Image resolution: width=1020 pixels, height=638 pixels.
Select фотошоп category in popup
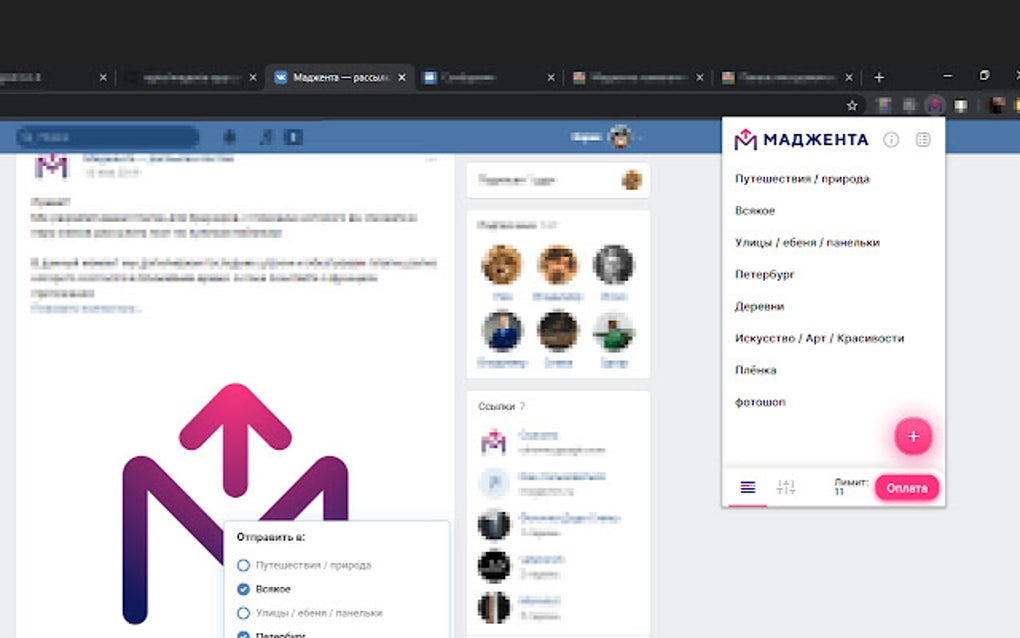pos(760,402)
